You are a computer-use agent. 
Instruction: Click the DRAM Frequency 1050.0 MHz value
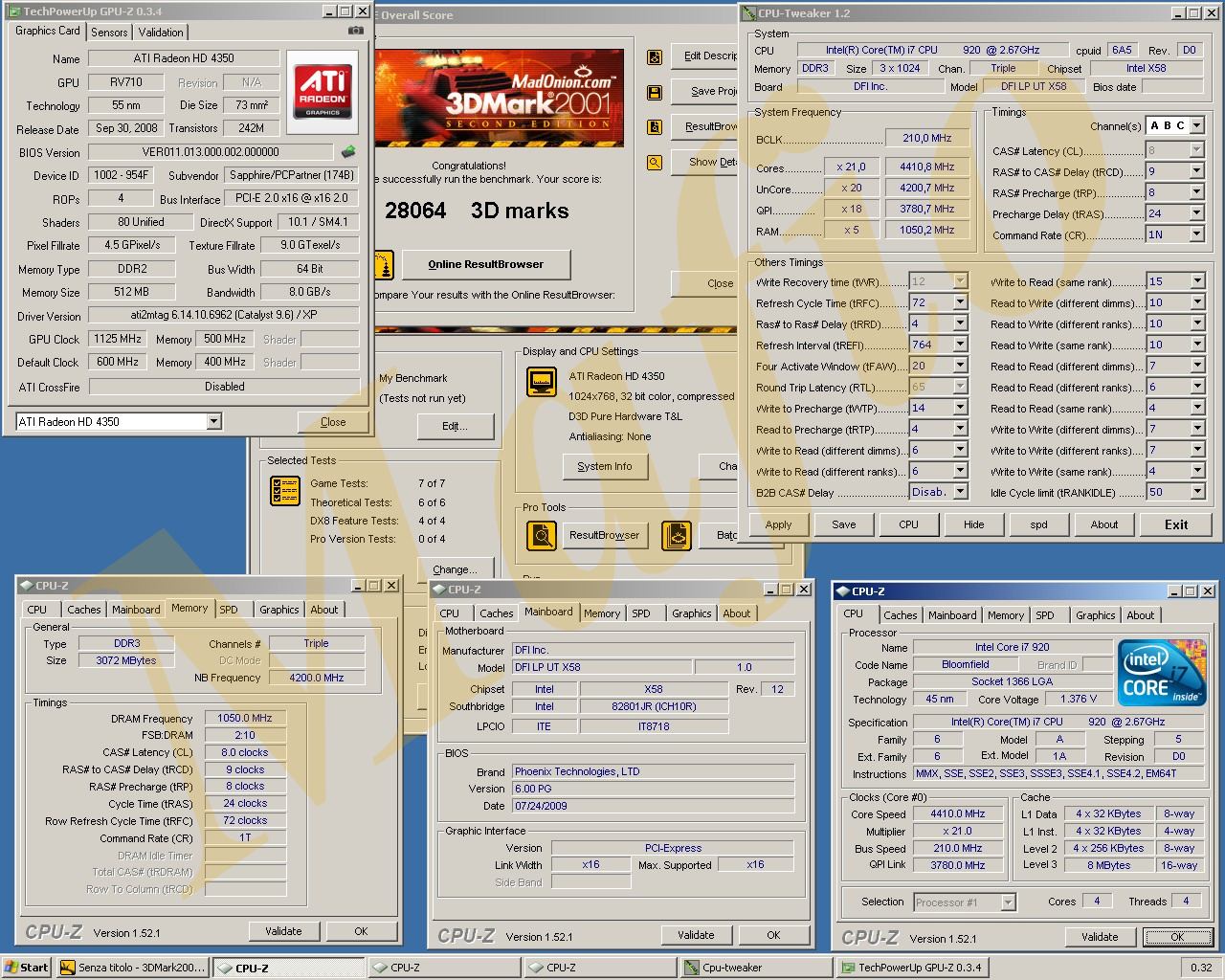click(x=243, y=718)
